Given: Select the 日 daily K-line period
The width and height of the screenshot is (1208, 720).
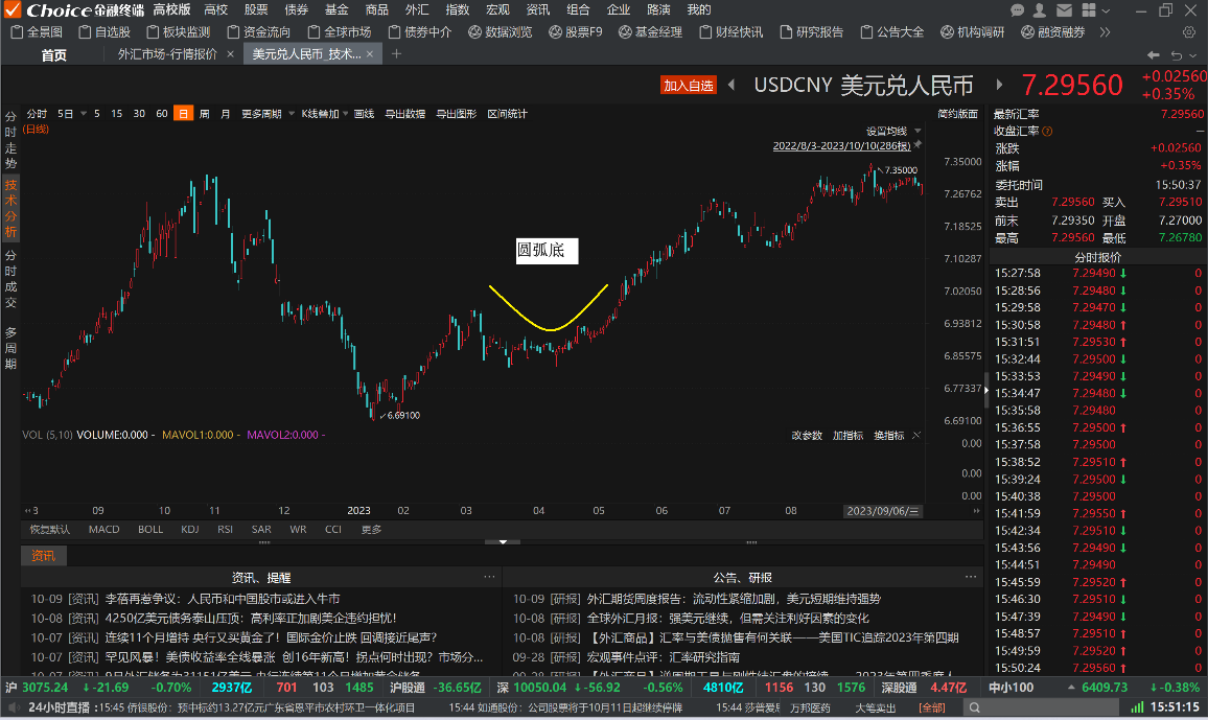Looking at the screenshot, I should pos(183,113).
